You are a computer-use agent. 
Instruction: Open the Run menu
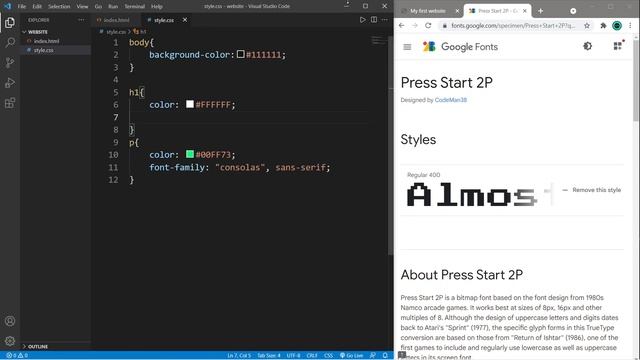click(113, 6)
